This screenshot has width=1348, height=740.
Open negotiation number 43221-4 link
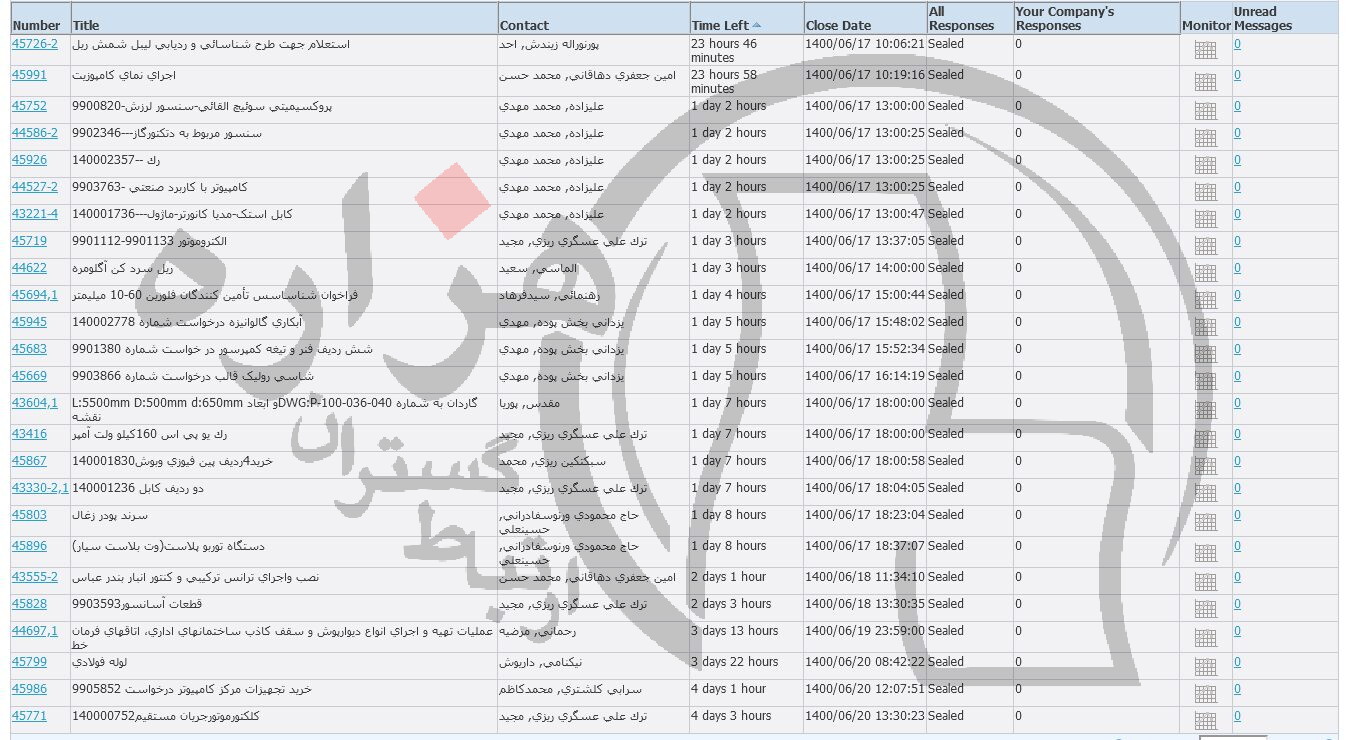coord(35,214)
